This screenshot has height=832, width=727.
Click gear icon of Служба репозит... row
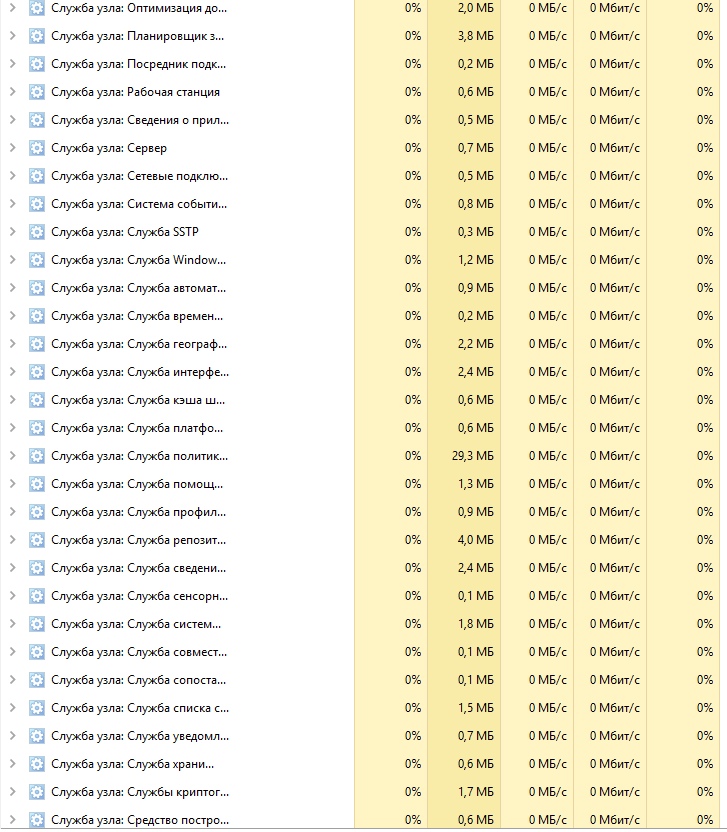(37, 540)
